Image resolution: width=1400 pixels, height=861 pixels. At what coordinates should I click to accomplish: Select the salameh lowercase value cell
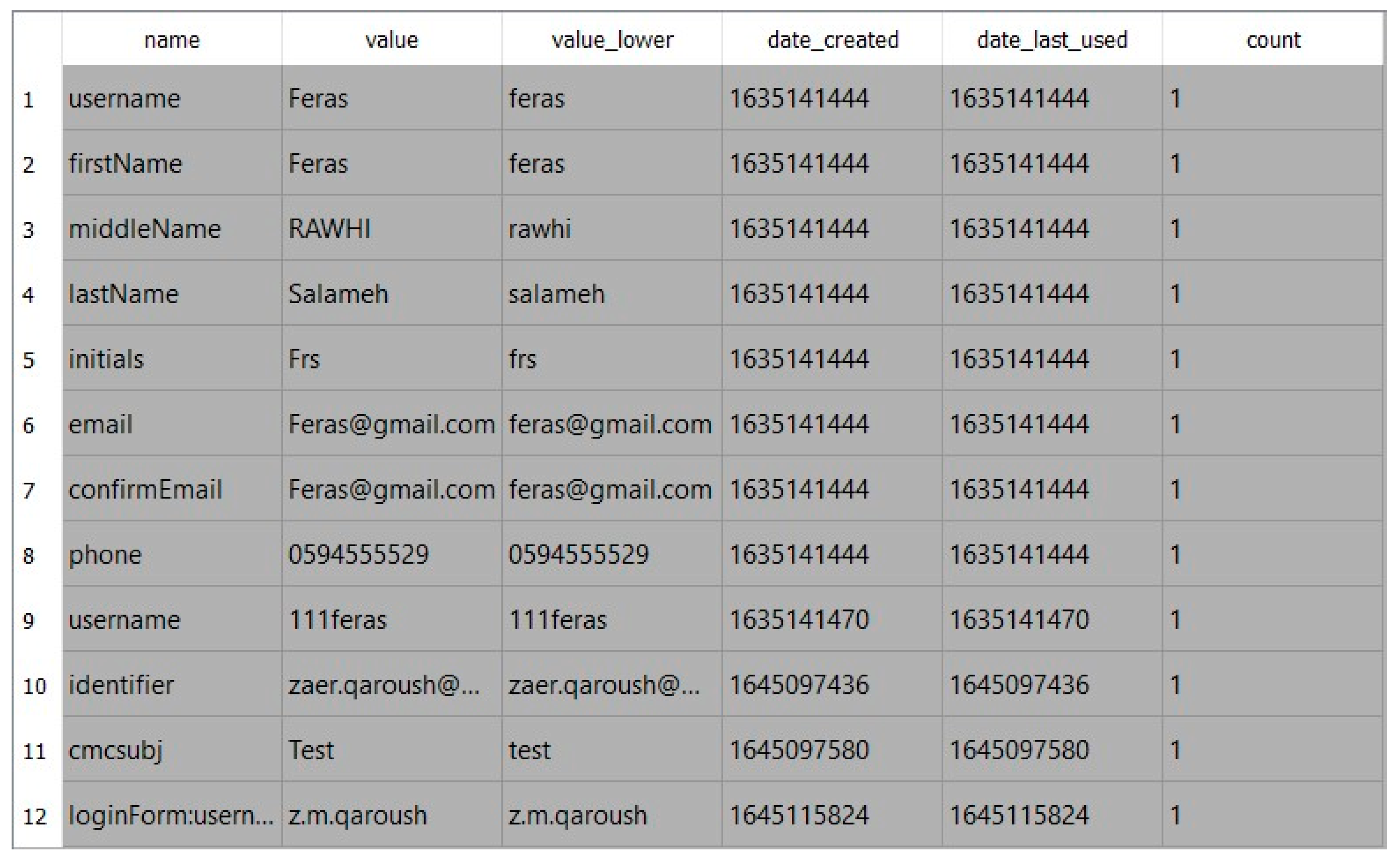pos(556,295)
